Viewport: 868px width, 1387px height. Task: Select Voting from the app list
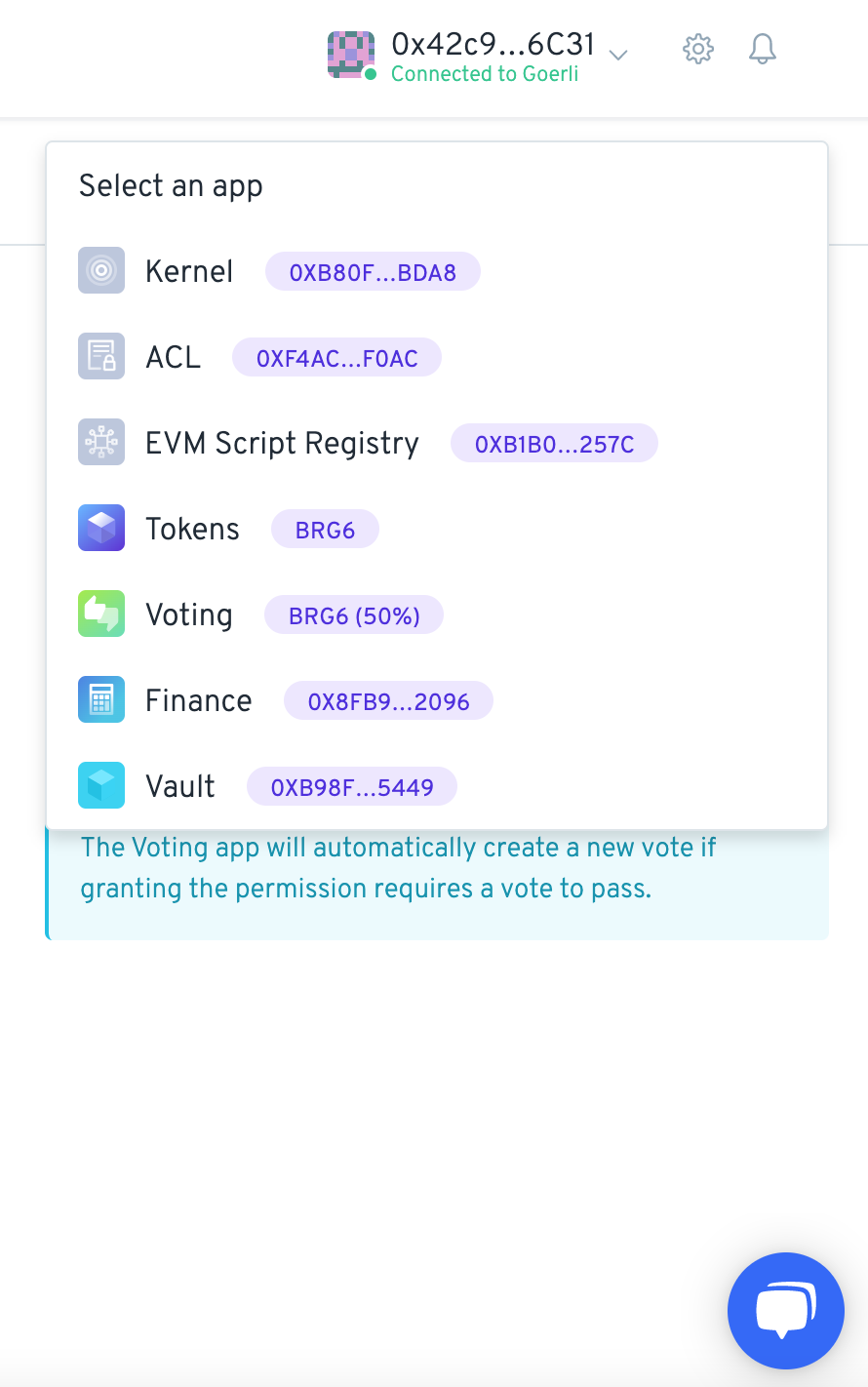point(437,614)
